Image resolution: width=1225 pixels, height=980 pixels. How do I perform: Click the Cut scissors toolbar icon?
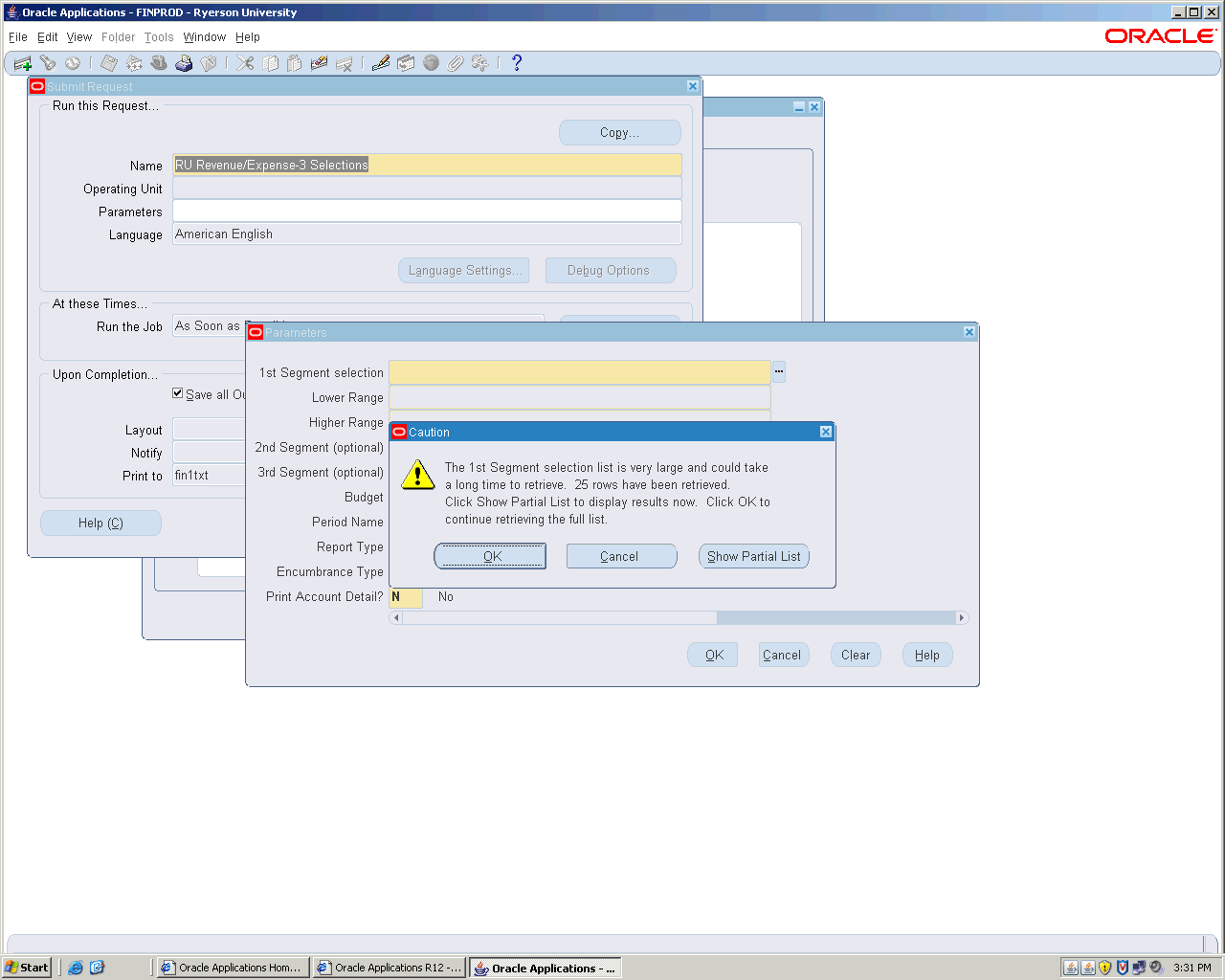pos(246,63)
